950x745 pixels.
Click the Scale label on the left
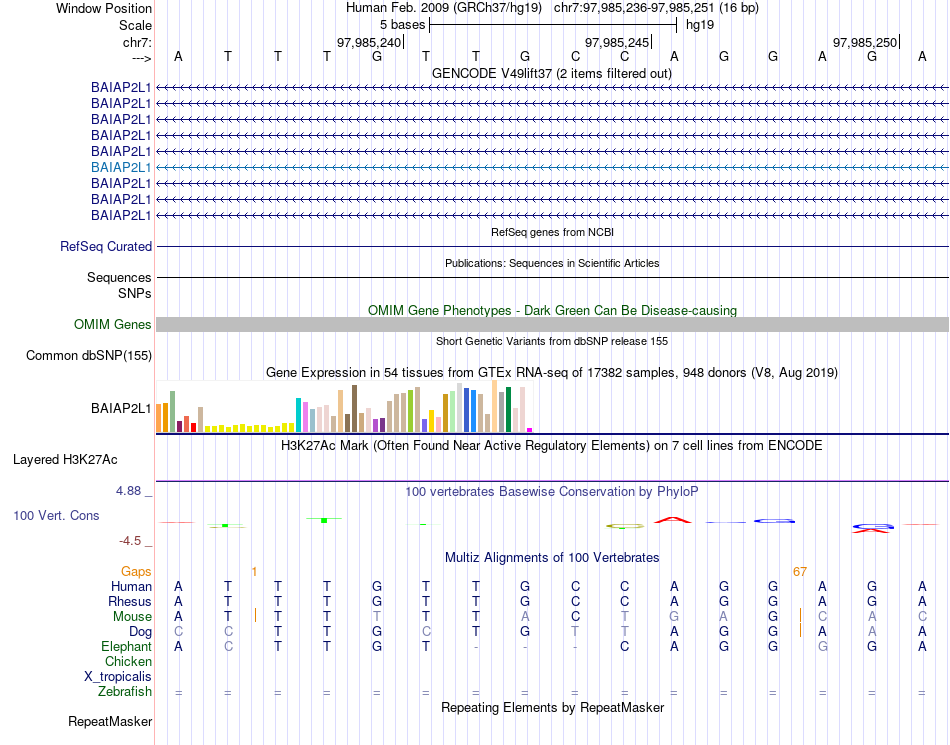pos(135,25)
